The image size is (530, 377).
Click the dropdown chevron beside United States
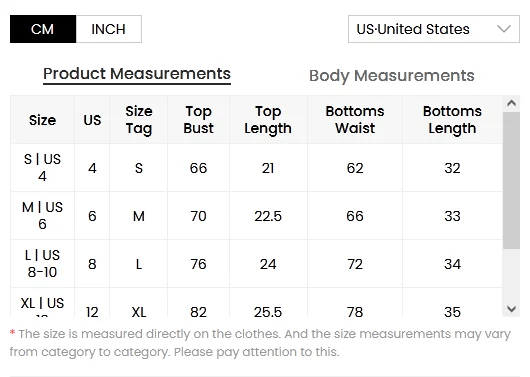click(x=504, y=29)
